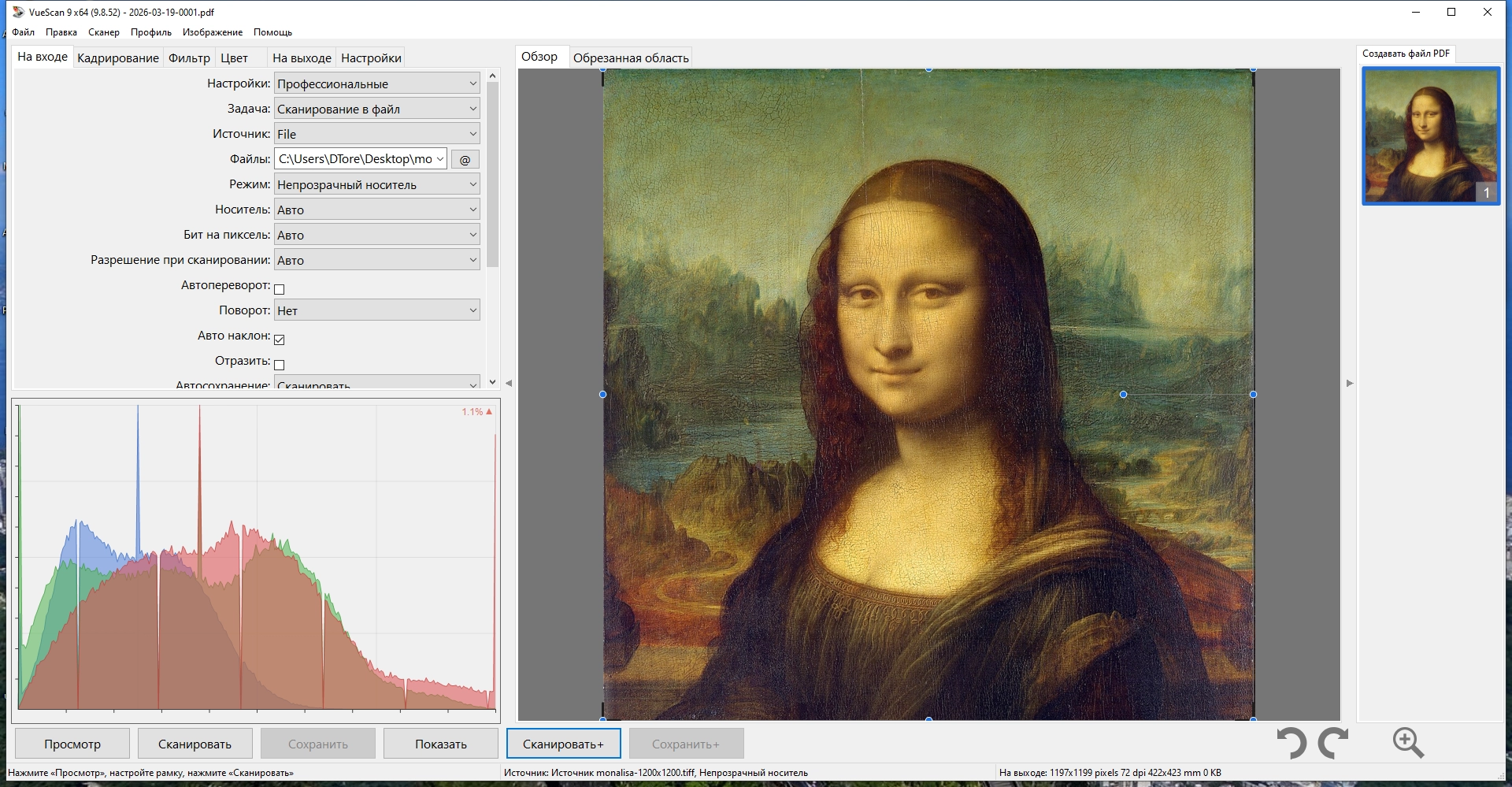The width and height of the screenshot is (1512, 787).
Task: Switch to the Кадрирование tab
Action: point(118,58)
